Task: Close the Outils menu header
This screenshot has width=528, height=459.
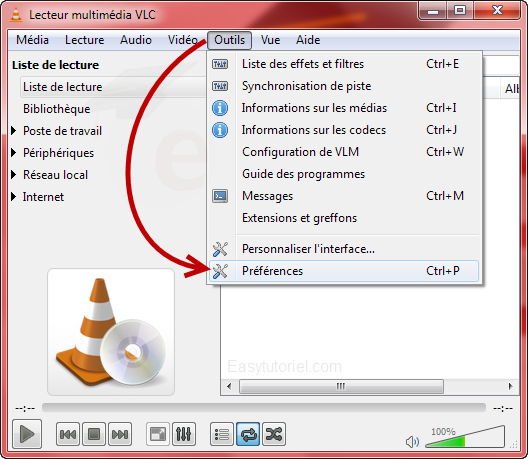Action: pyautogui.click(x=229, y=40)
